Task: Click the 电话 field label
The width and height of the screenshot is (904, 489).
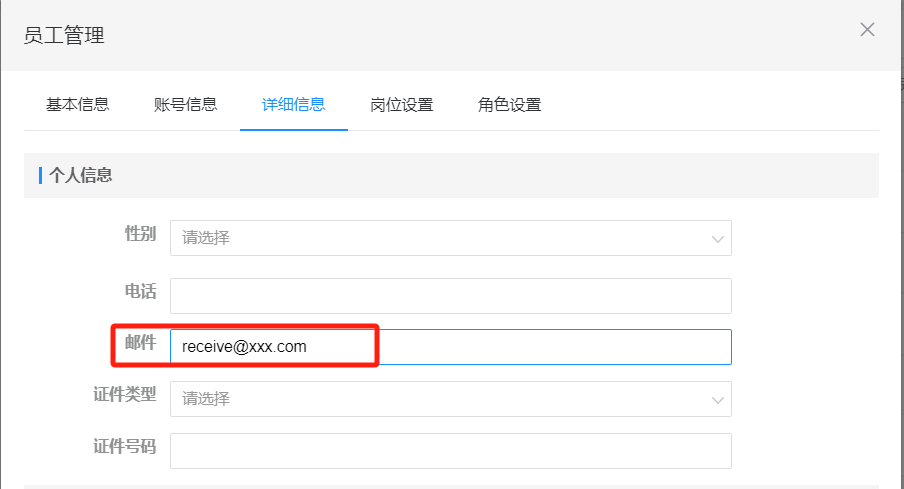Action: 140,291
